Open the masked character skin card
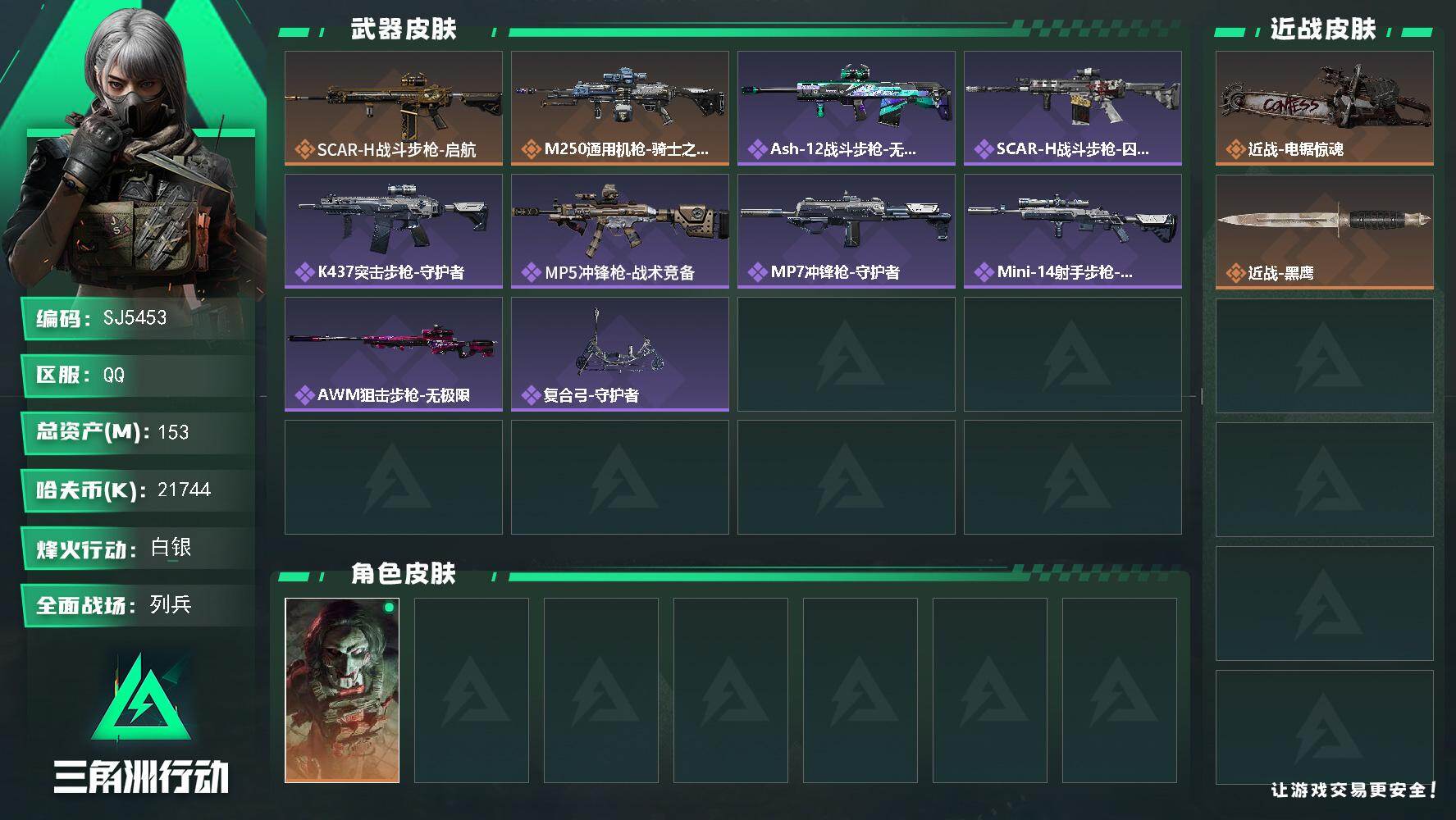The width and height of the screenshot is (1456, 820). pyautogui.click(x=342, y=690)
